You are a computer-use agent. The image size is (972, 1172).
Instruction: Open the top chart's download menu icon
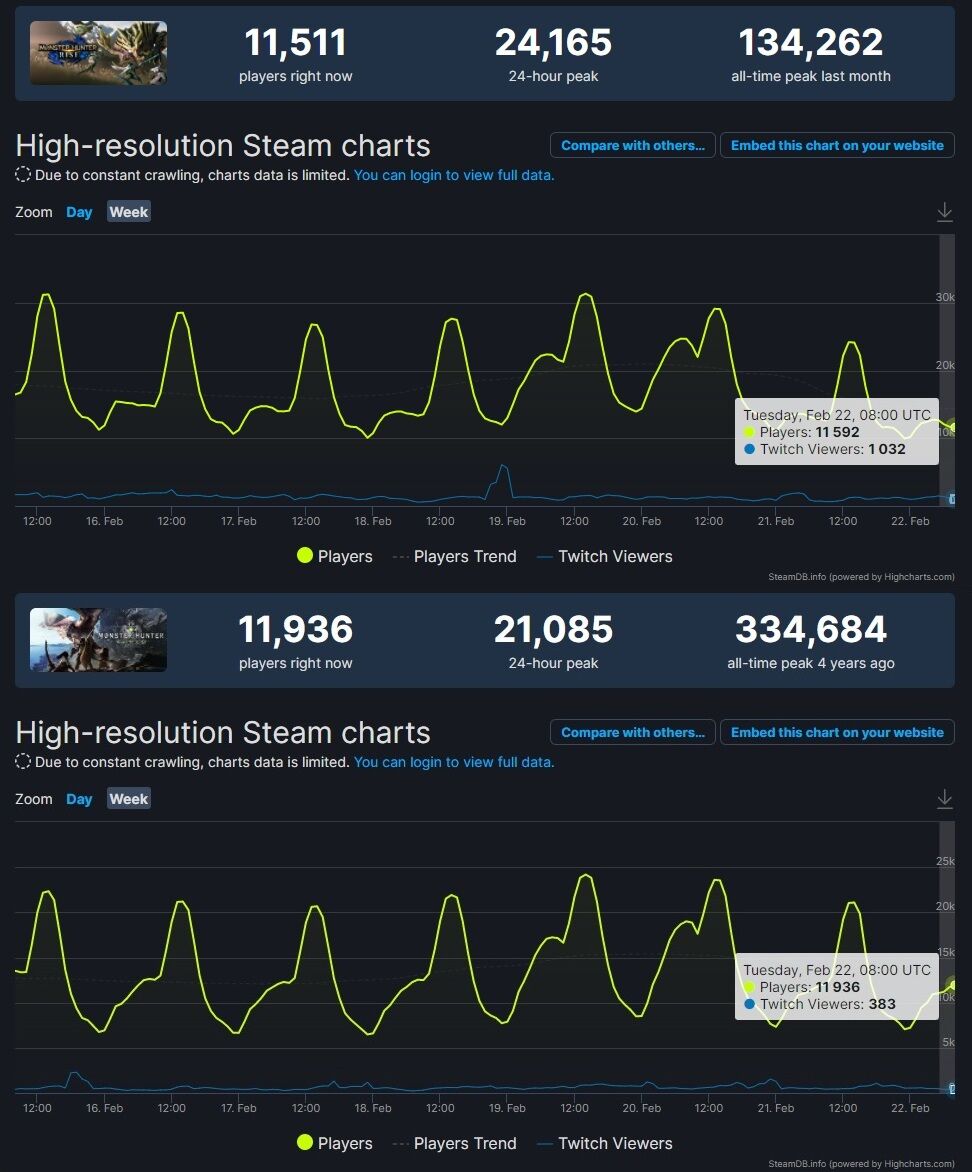point(944,212)
